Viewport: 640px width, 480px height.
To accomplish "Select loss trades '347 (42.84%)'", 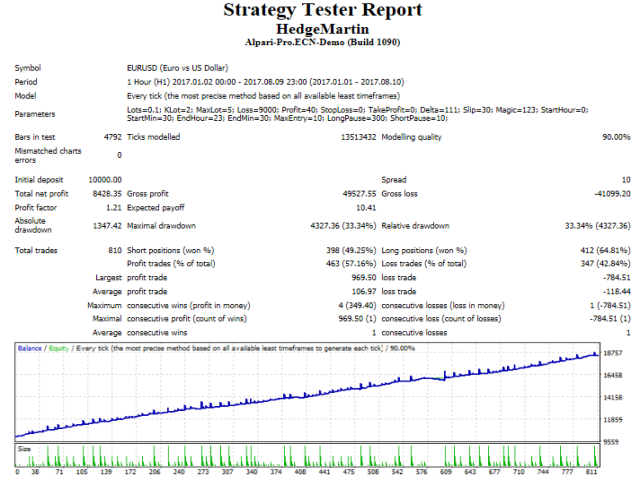I will pos(605,263).
